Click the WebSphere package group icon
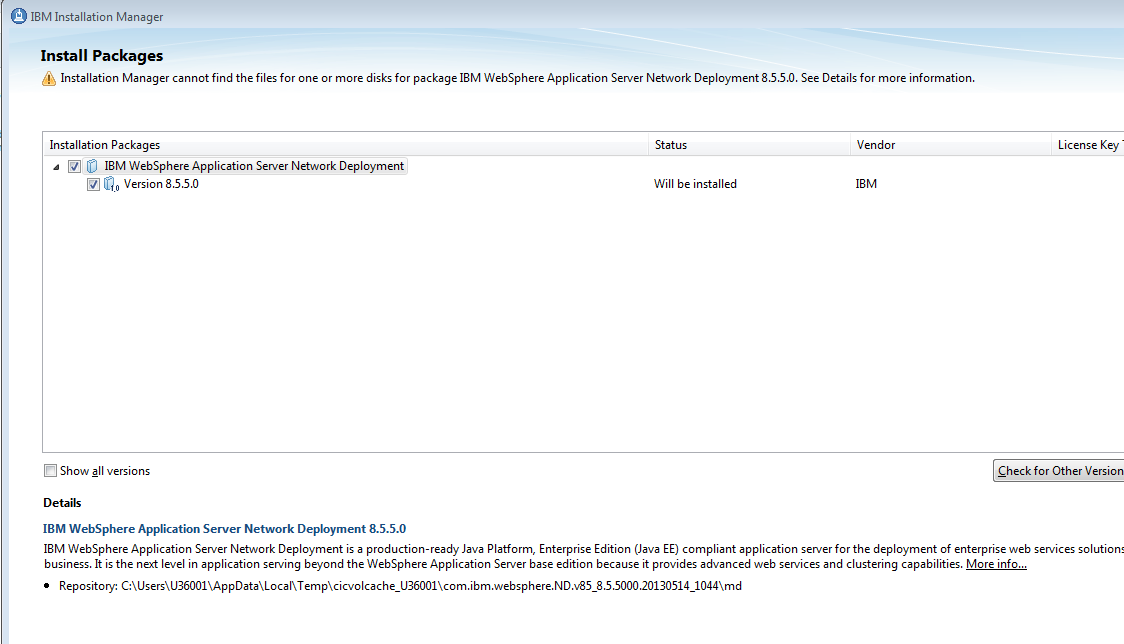1124x644 pixels. tap(92, 166)
